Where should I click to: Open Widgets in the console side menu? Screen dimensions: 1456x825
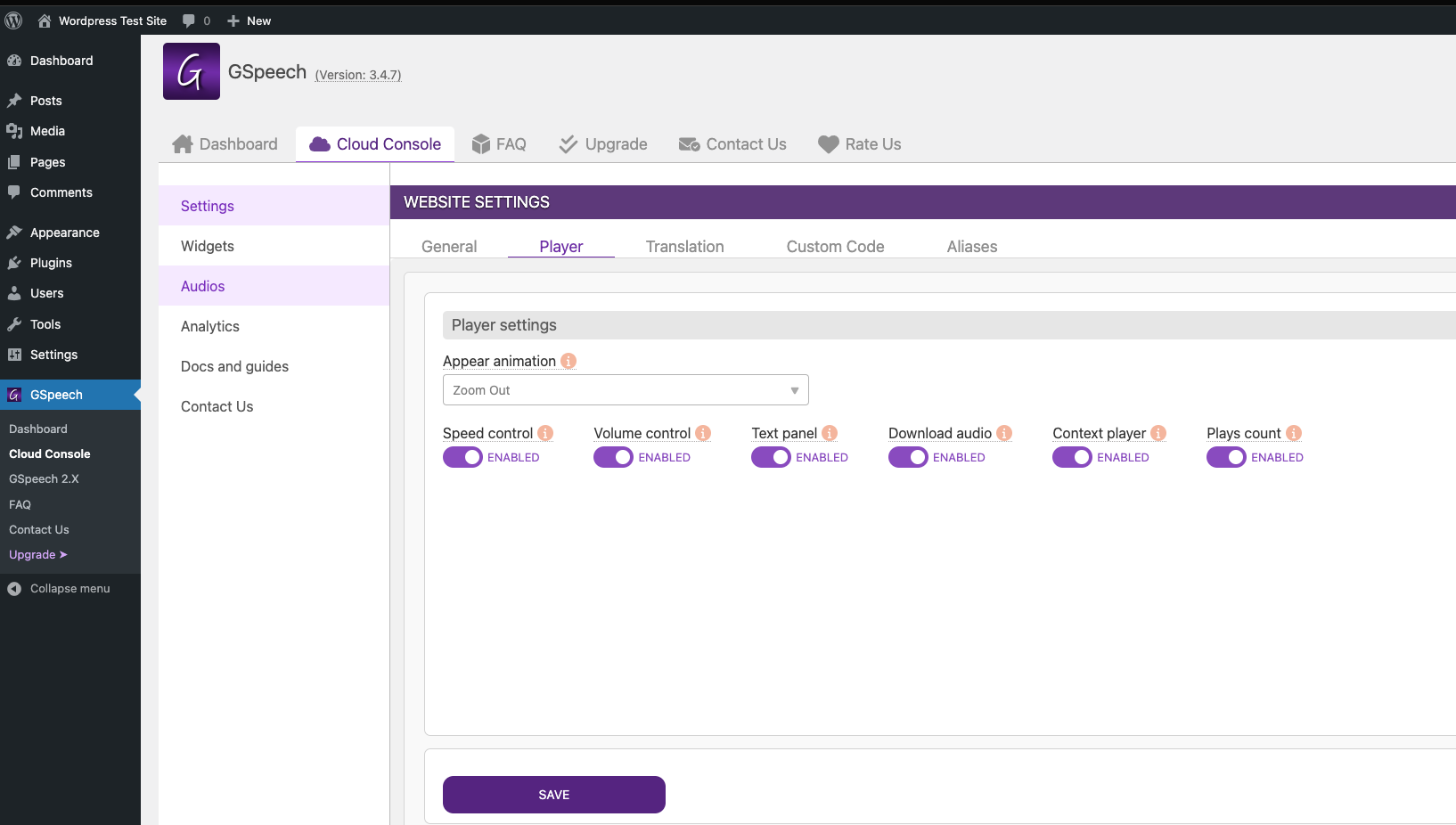point(274,246)
